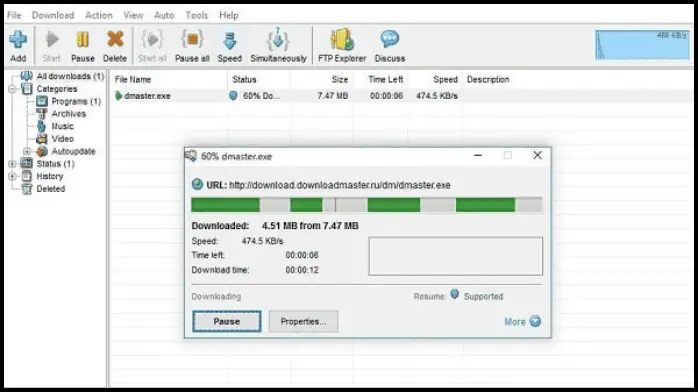Click the More arrow icon in dialog
Viewport: 698px width, 392px height.
click(535, 321)
